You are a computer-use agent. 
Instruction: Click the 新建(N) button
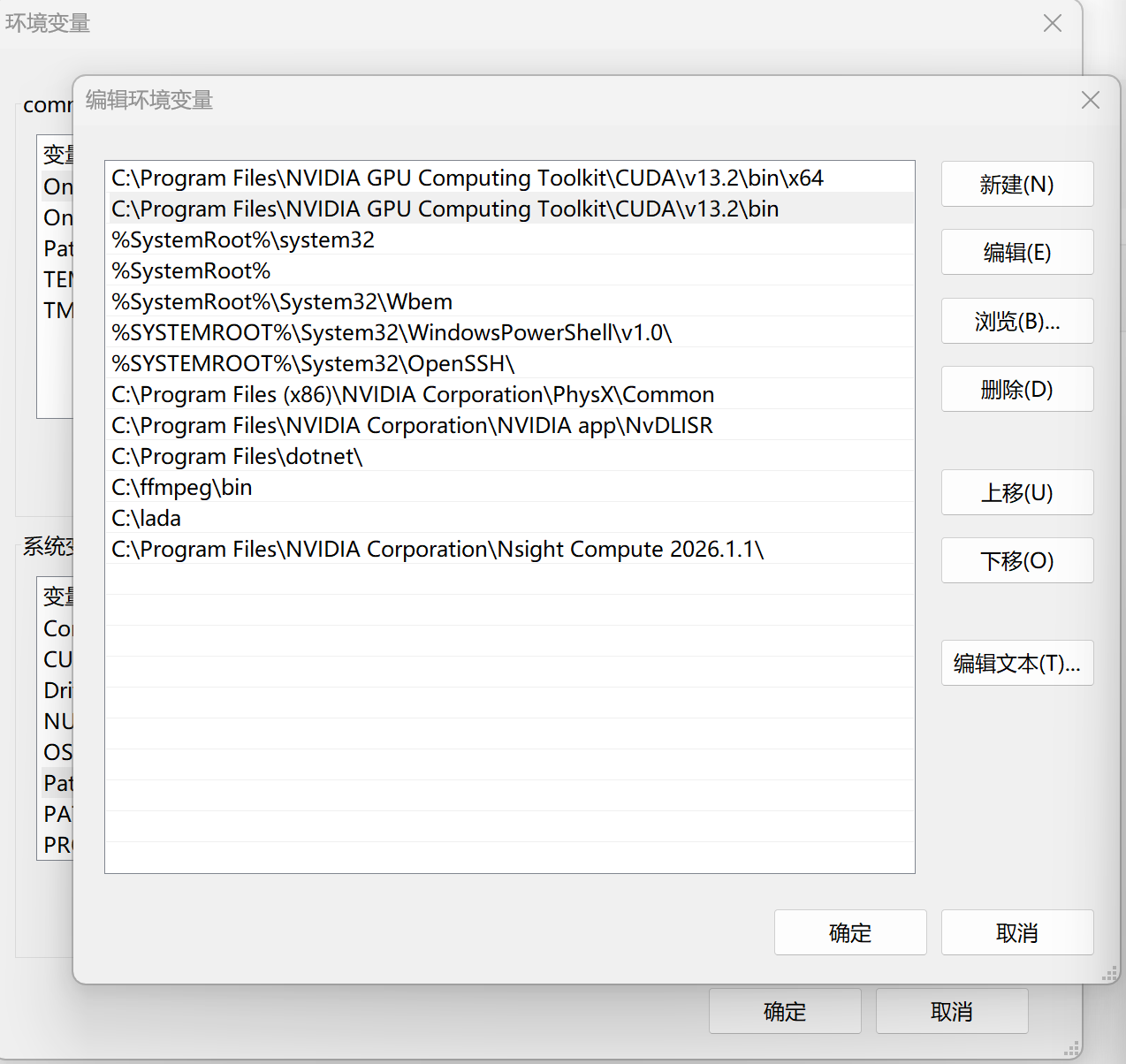point(1017,184)
